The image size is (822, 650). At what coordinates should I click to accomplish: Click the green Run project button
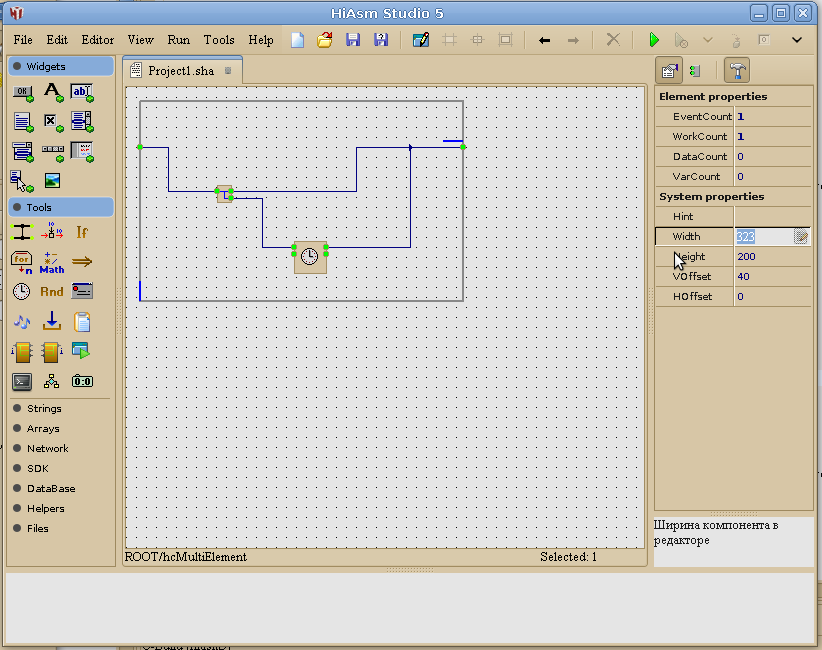(654, 40)
